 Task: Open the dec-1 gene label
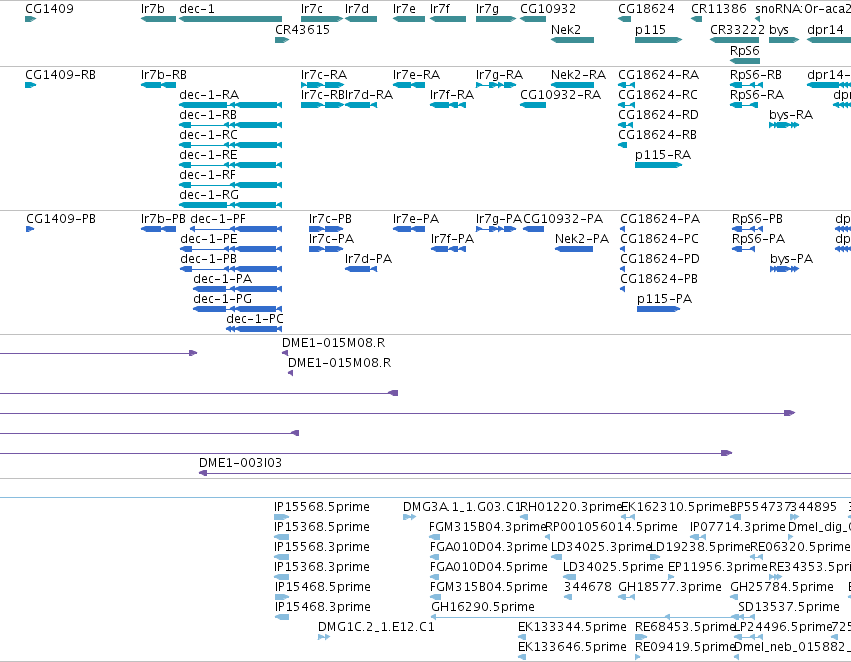tap(196, 9)
